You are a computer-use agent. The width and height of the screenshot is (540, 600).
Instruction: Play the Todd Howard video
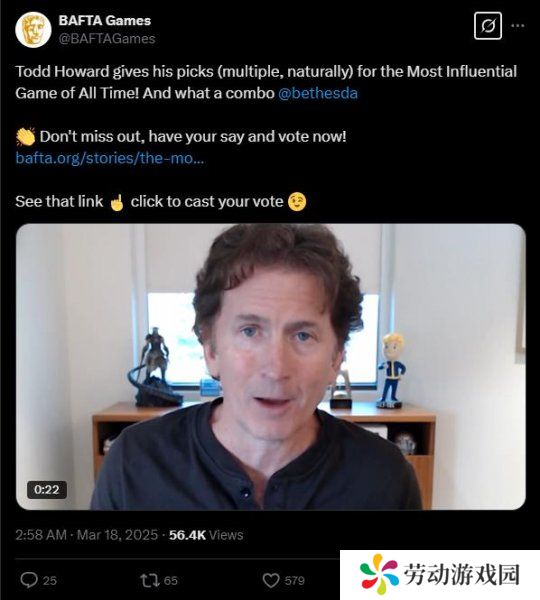[271, 367]
